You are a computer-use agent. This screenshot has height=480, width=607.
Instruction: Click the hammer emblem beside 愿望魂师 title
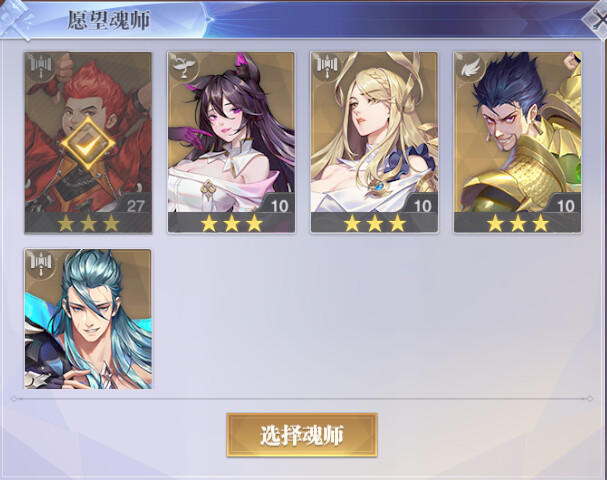15,19
